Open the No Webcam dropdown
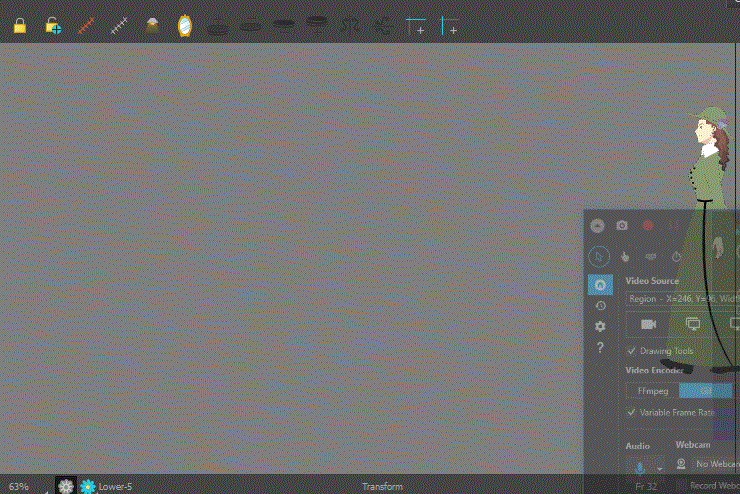The image size is (740, 494). point(716,464)
